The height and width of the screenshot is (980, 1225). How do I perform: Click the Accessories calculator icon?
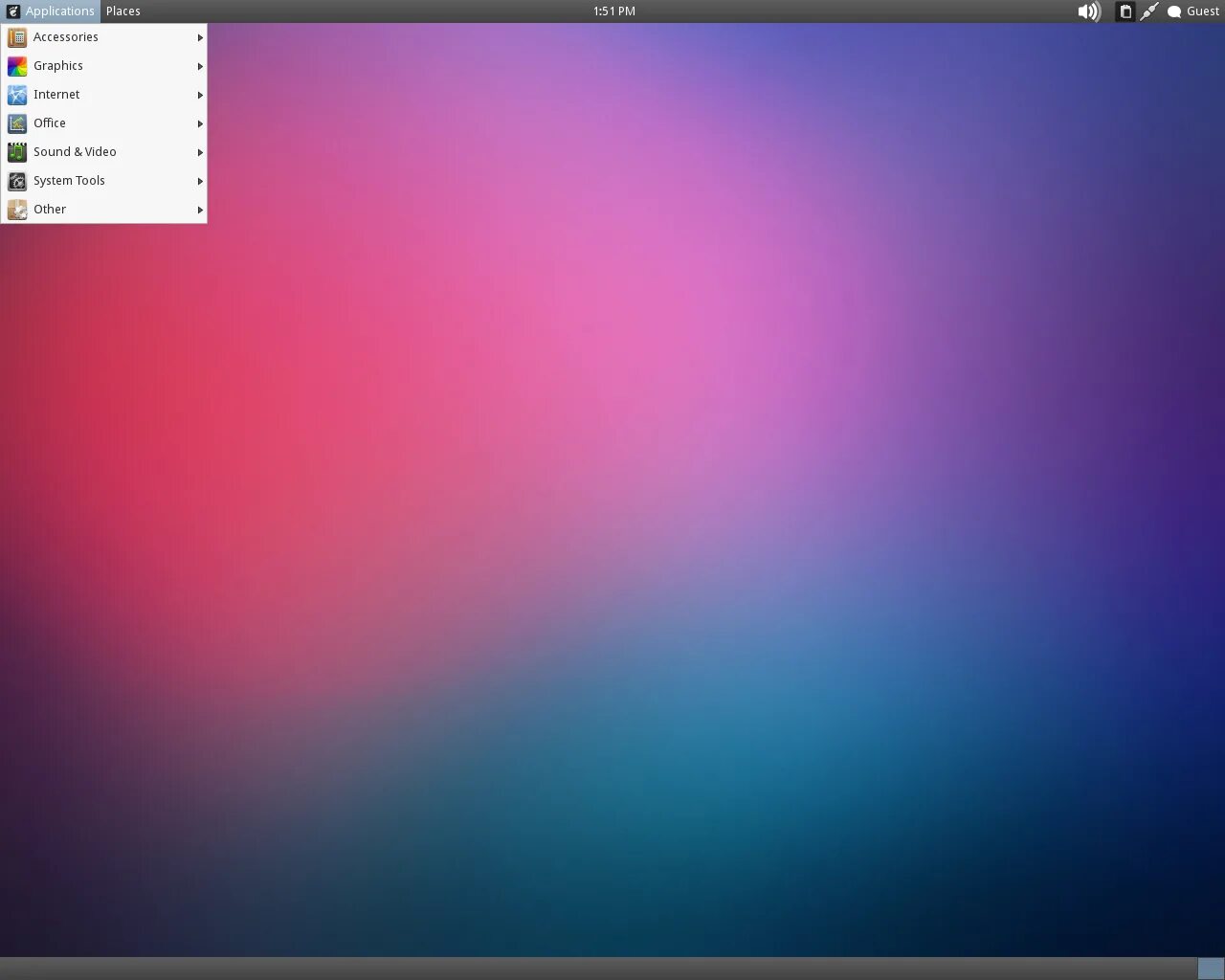coord(17,37)
